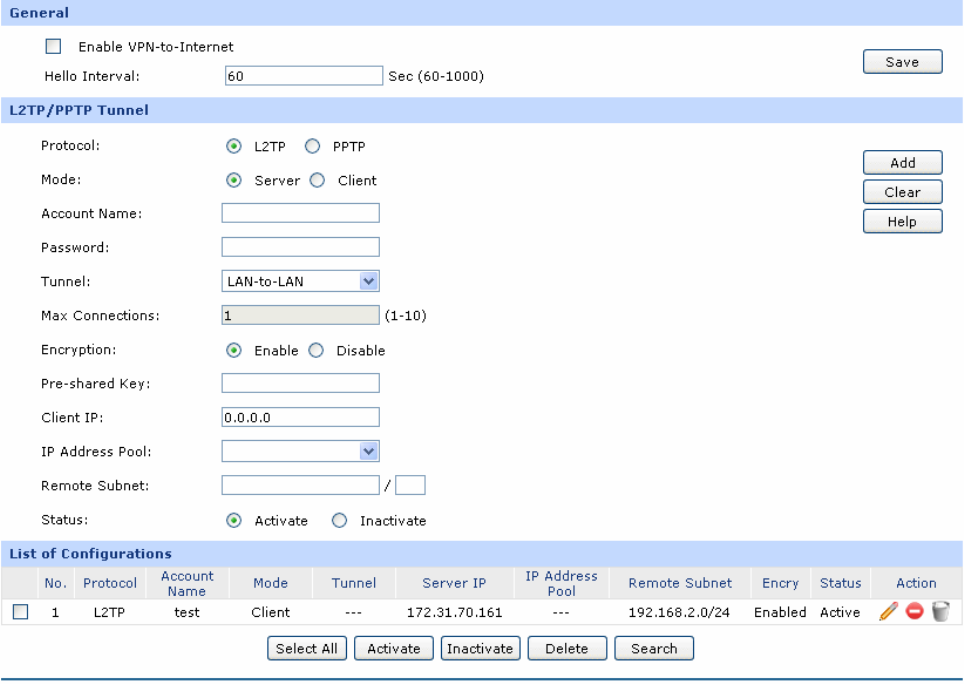Click the trash delete icon for test entry

(x=939, y=612)
